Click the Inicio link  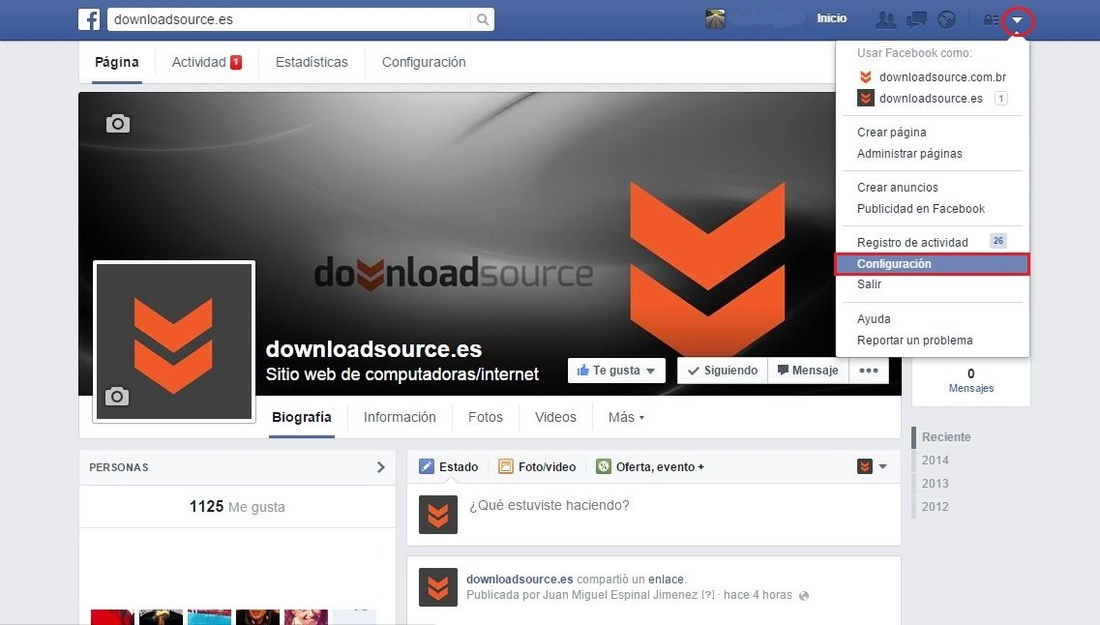click(x=831, y=19)
